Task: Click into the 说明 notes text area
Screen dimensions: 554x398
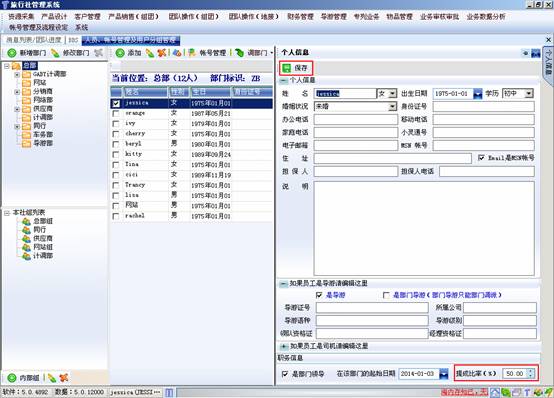Action: coord(424,229)
